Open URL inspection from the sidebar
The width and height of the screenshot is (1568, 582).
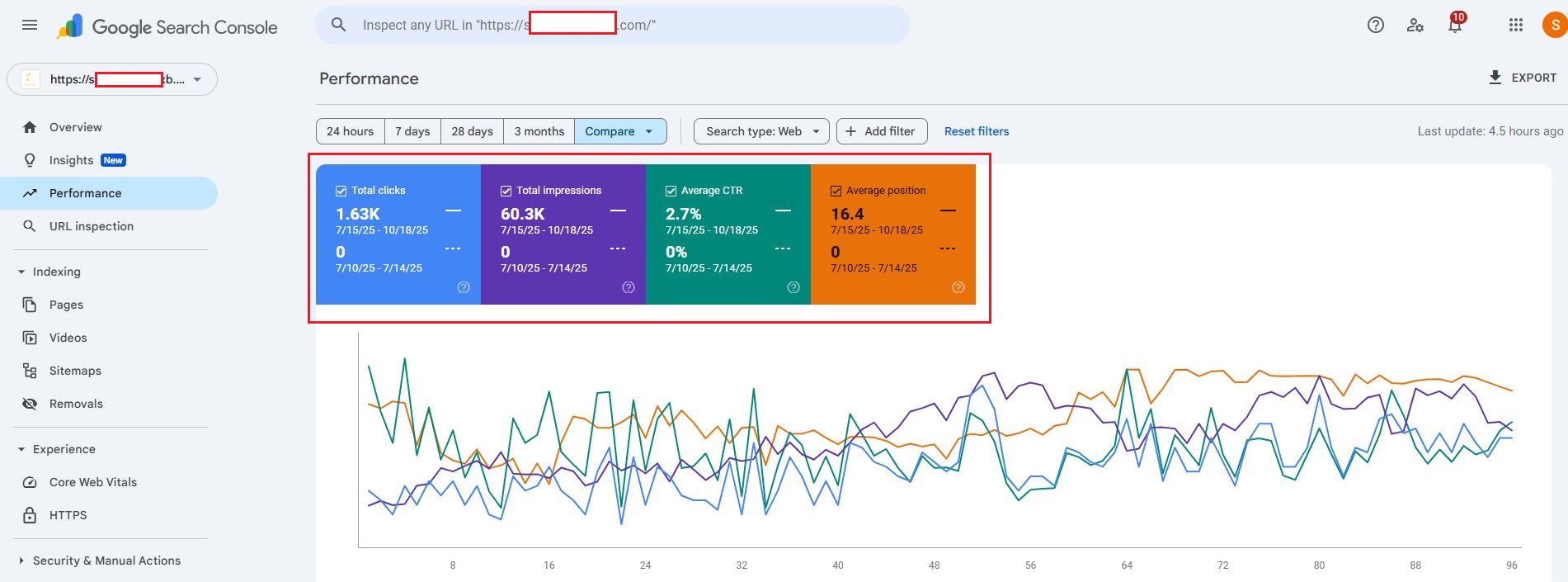point(91,226)
